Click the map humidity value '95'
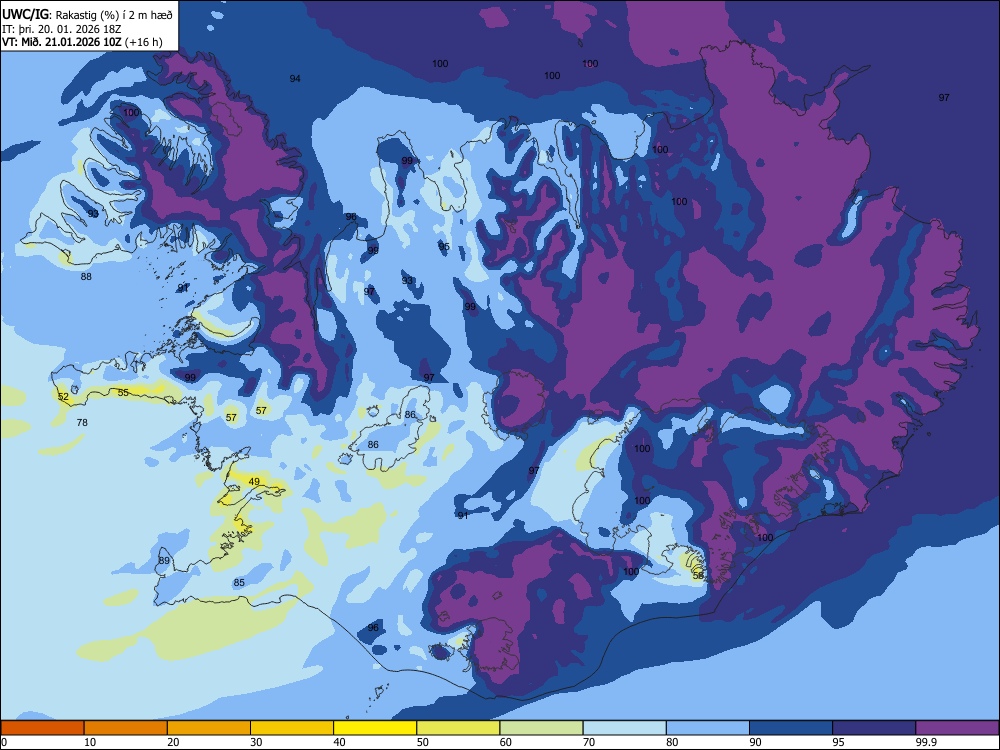This screenshot has height=750, width=1000. [444, 247]
